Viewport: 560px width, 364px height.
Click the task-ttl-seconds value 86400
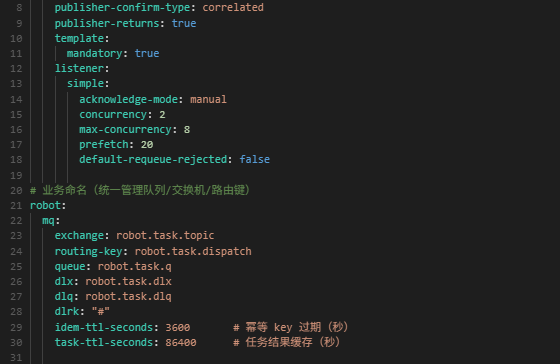pyautogui.click(x=181, y=343)
